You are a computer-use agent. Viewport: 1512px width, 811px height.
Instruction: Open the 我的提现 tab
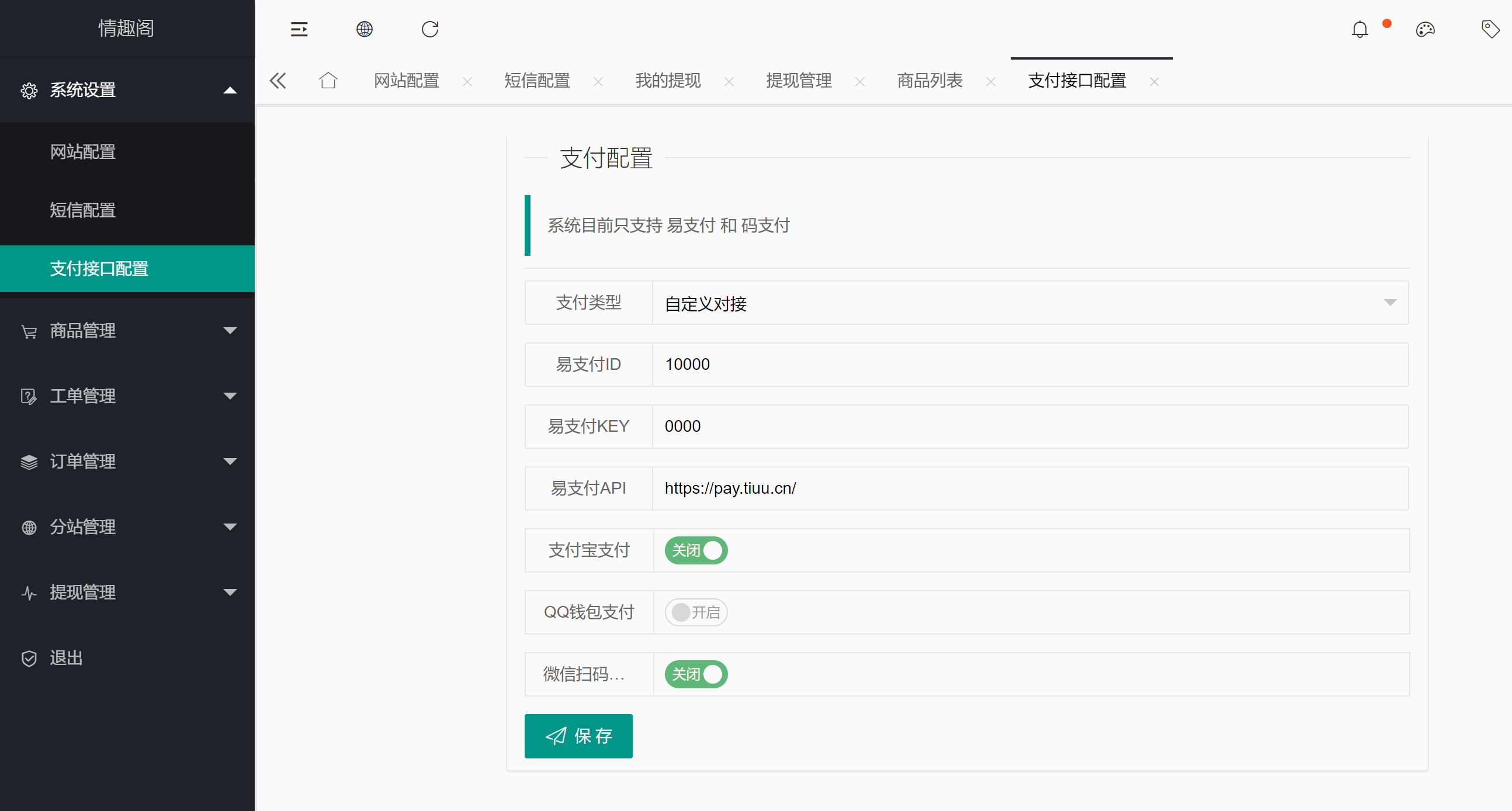click(667, 81)
